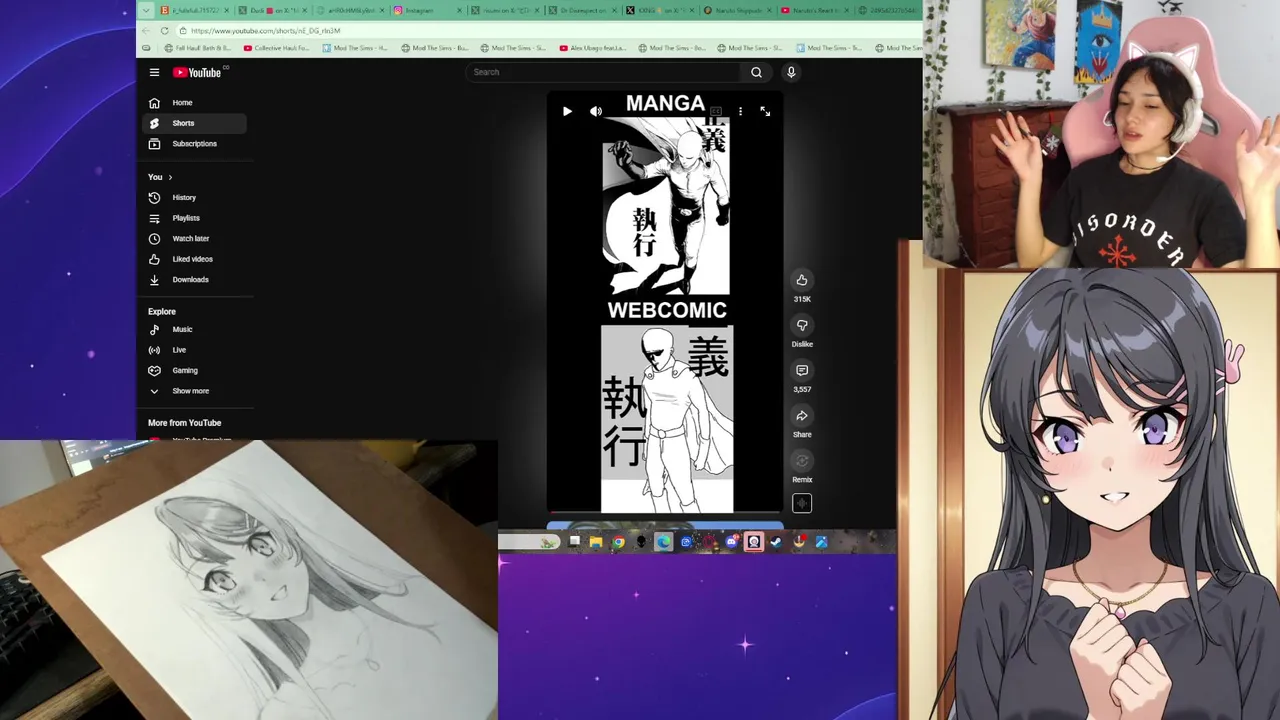1280x720 pixels.
Task: Click the YouTube search field
Action: (605, 72)
